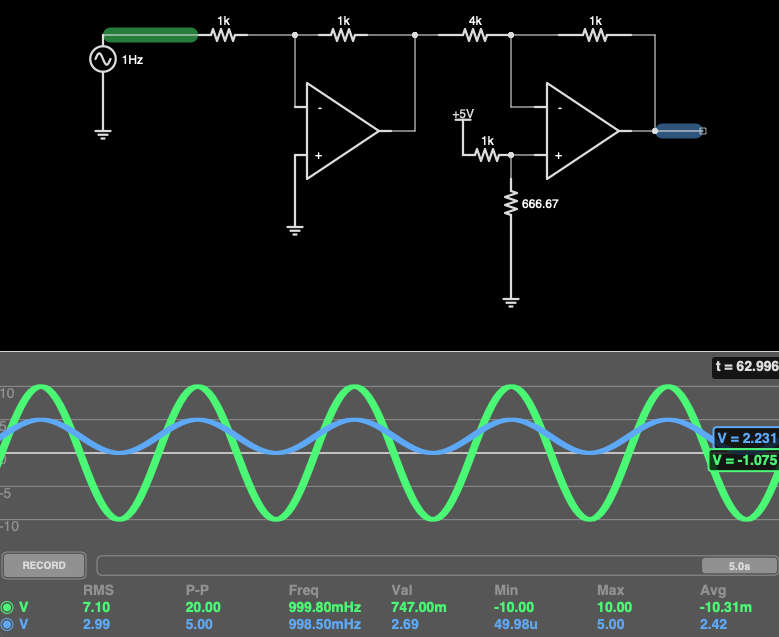This screenshot has width=779, height=637.
Task: Click the green Max value 10.00
Action: pyautogui.click(x=615, y=607)
